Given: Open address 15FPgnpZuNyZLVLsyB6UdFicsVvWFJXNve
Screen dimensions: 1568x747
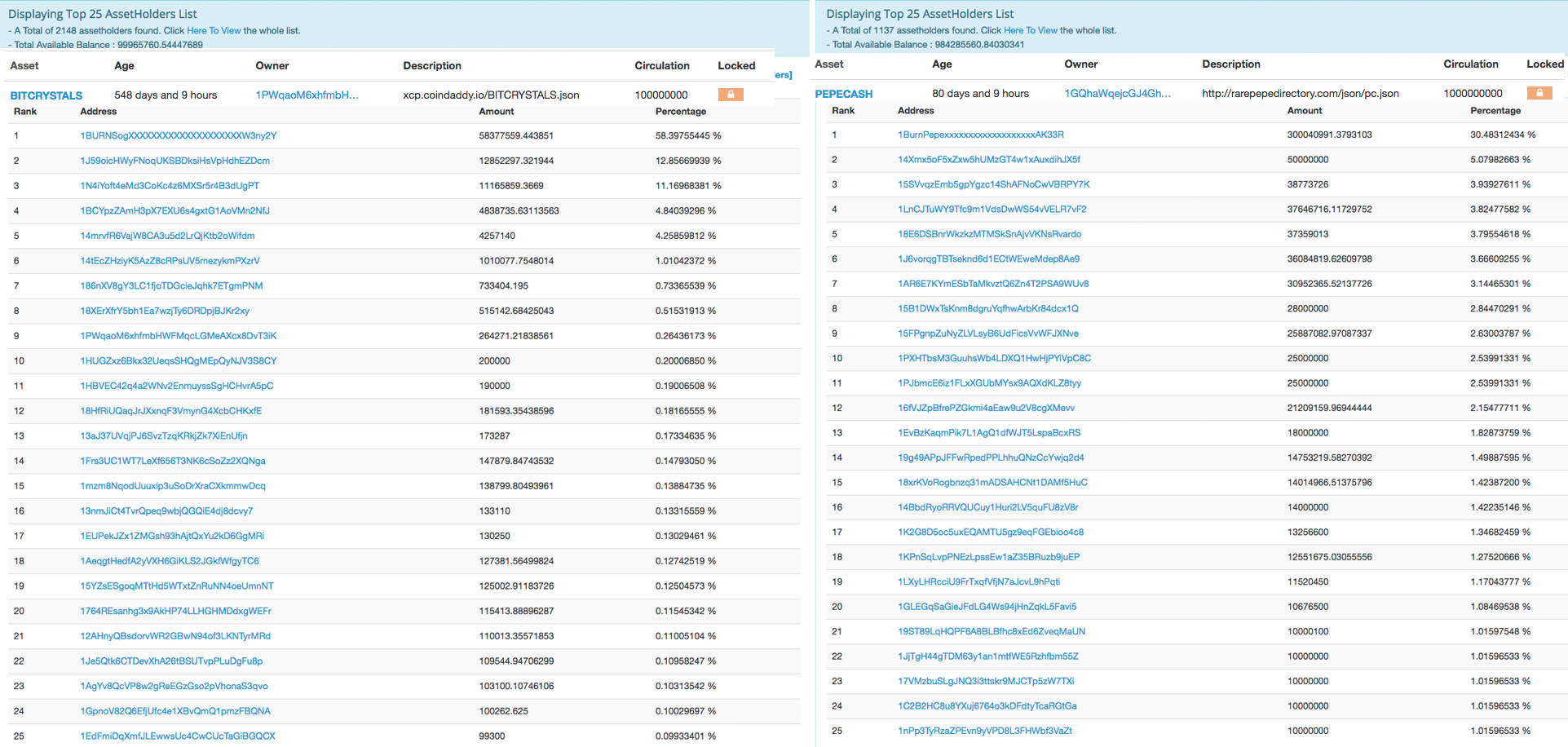Looking at the screenshot, I should (988, 334).
